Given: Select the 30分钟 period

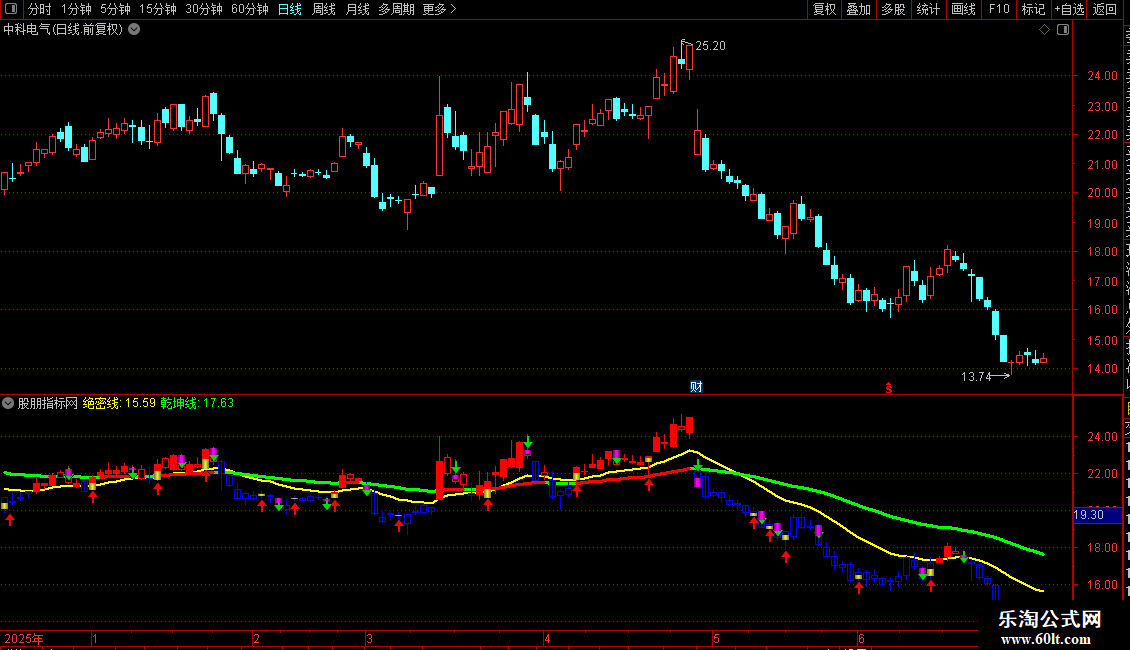Looking at the screenshot, I should coord(204,9).
